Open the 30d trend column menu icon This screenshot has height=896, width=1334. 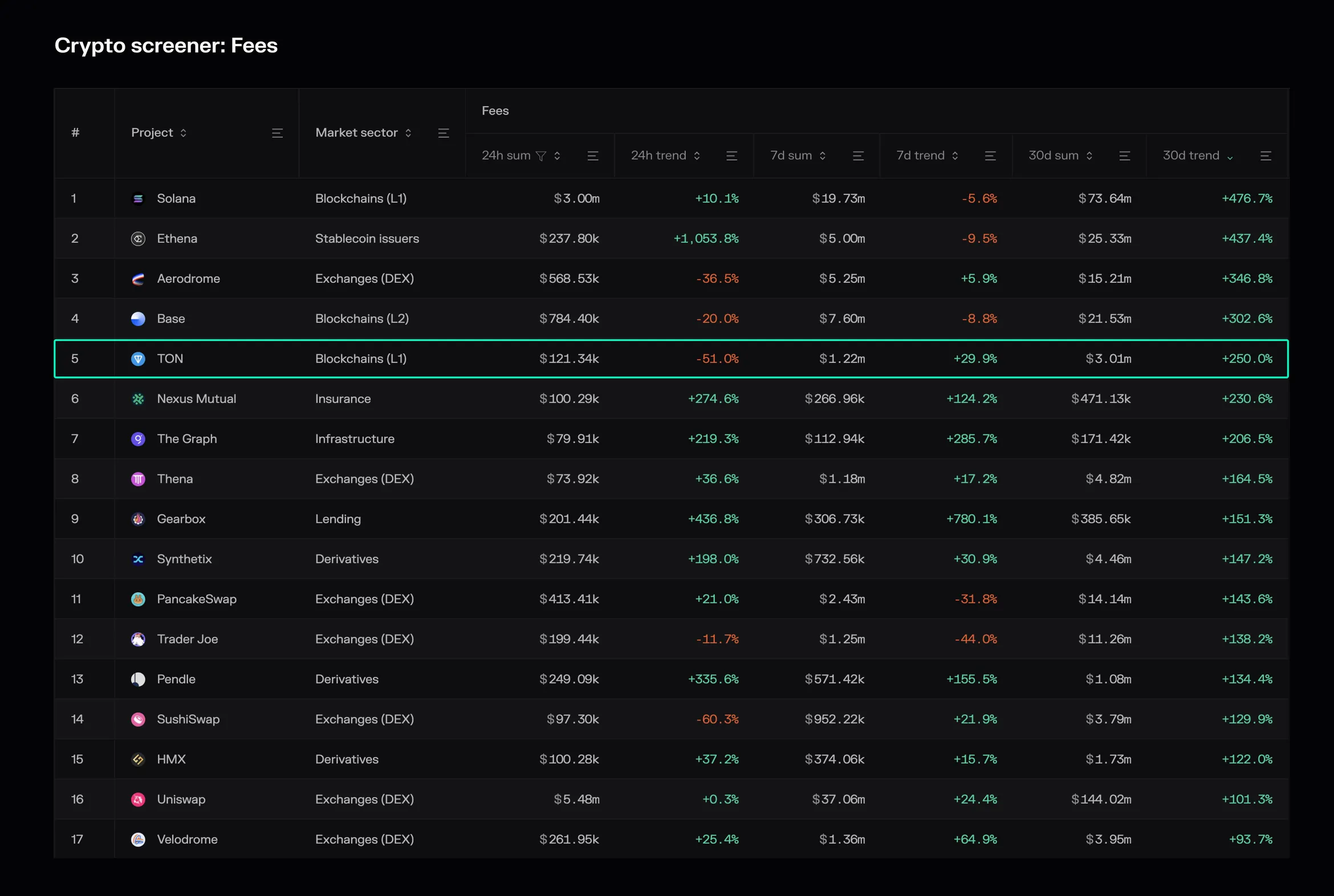pos(1266,156)
